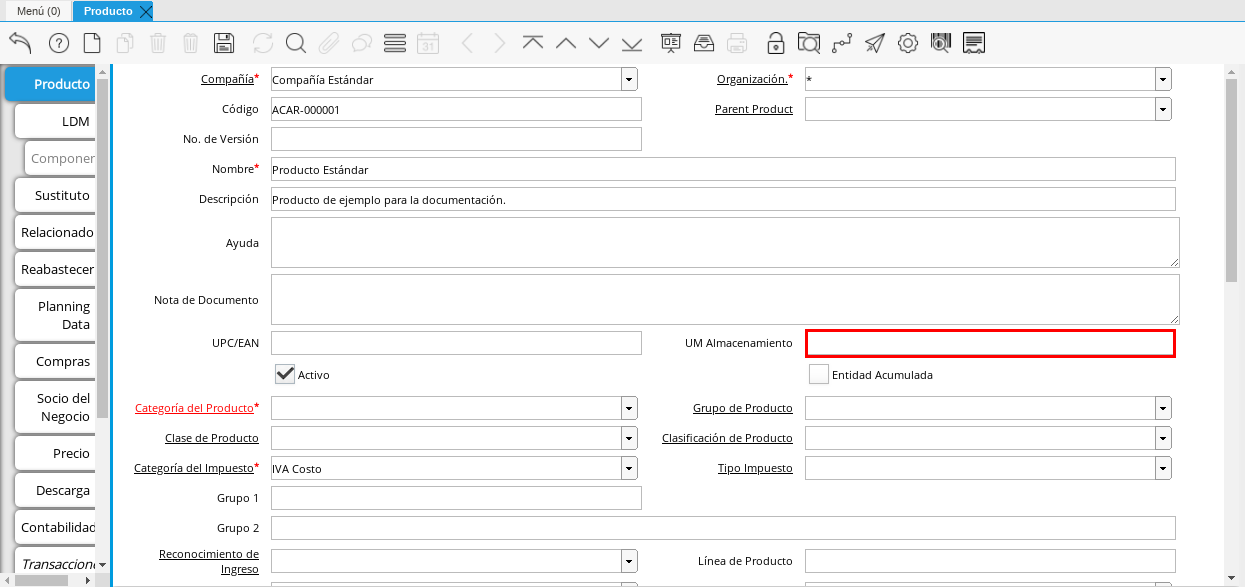The height and width of the screenshot is (587, 1245).
Task: Switch to the Menú (0) tab
Action: [x=39, y=11]
